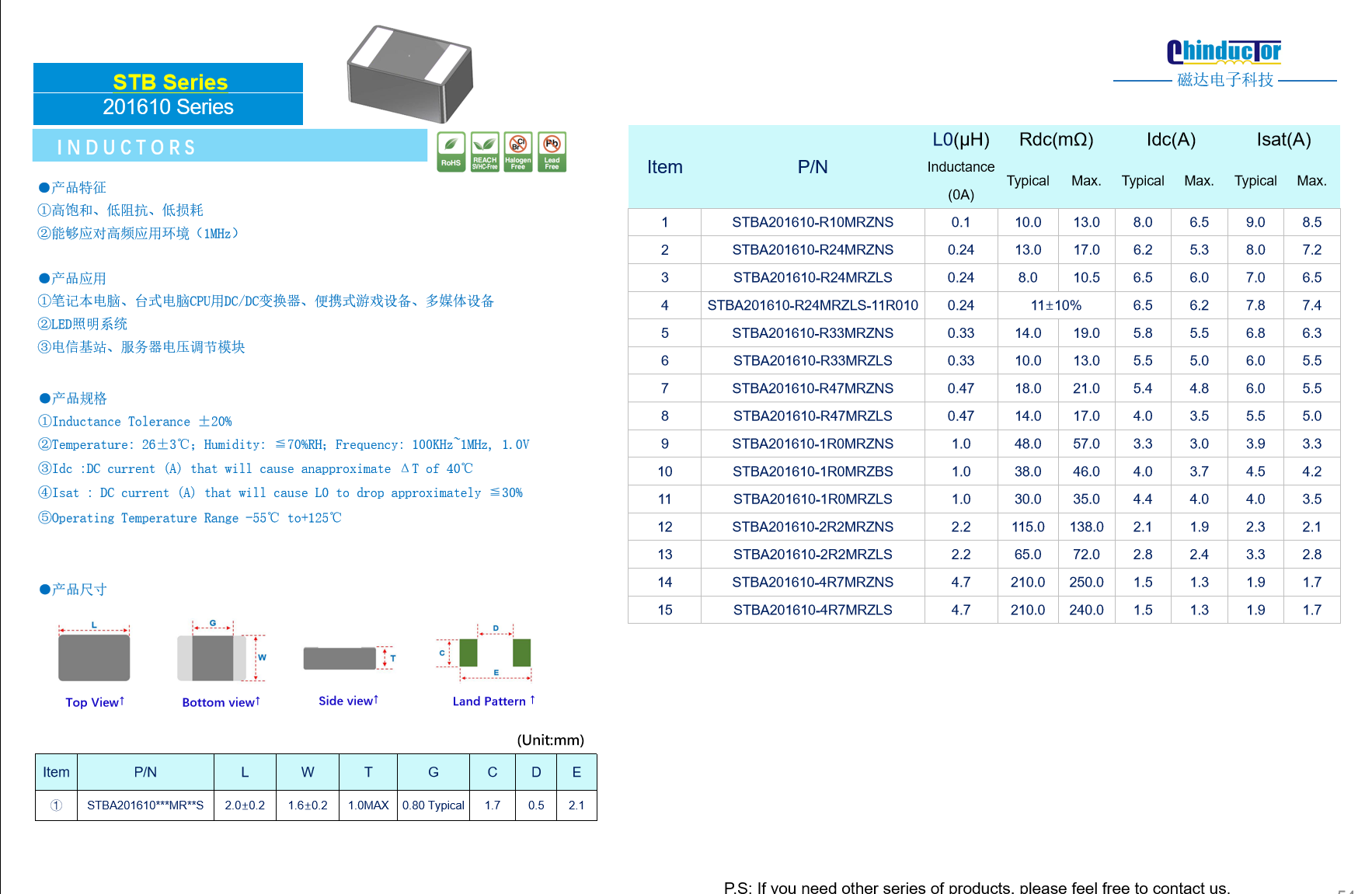This screenshot has width=1372, height=894.
Task: Click the Top View dimension drawing
Action: (94, 653)
